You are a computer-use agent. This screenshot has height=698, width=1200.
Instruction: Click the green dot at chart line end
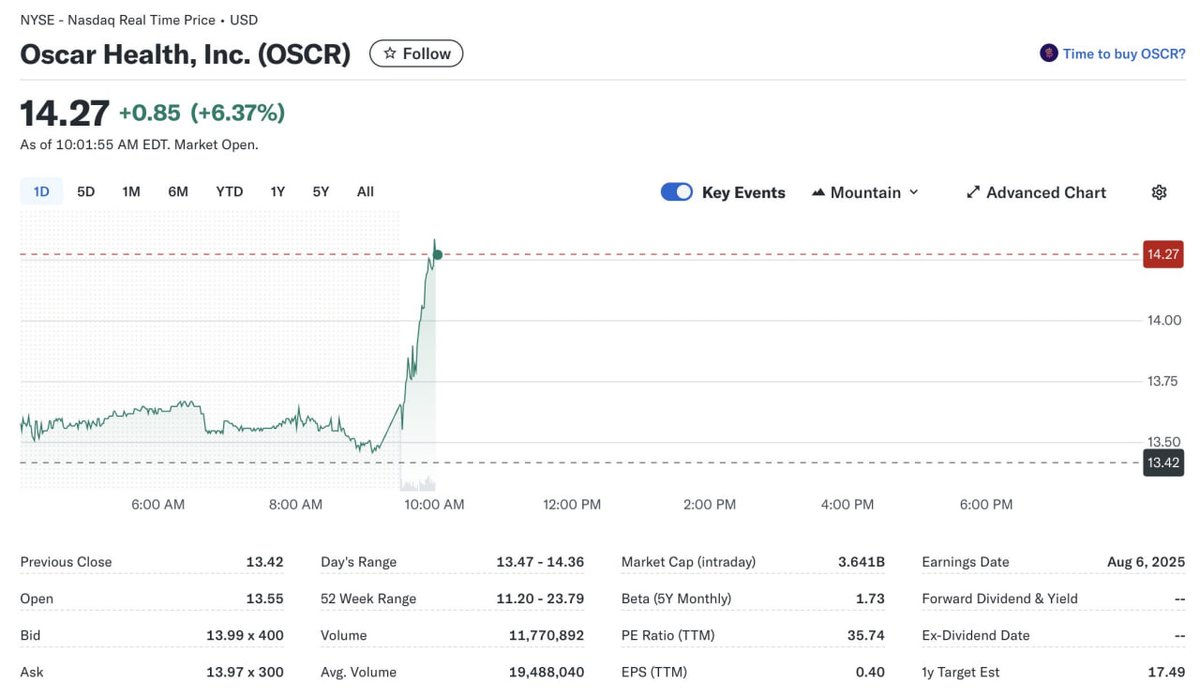[x=438, y=255]
